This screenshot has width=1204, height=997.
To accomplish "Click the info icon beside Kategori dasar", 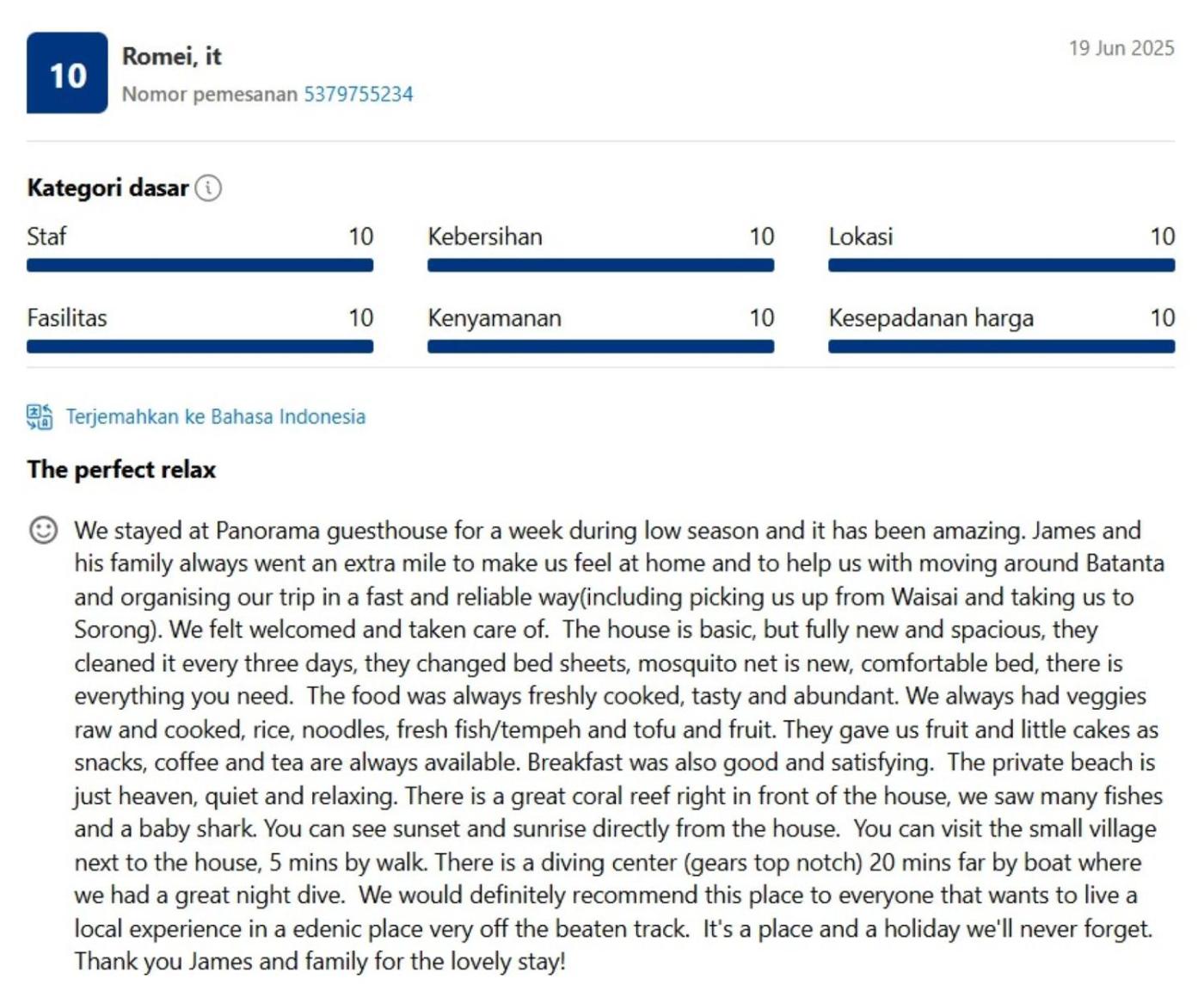I will coord(208,188).
